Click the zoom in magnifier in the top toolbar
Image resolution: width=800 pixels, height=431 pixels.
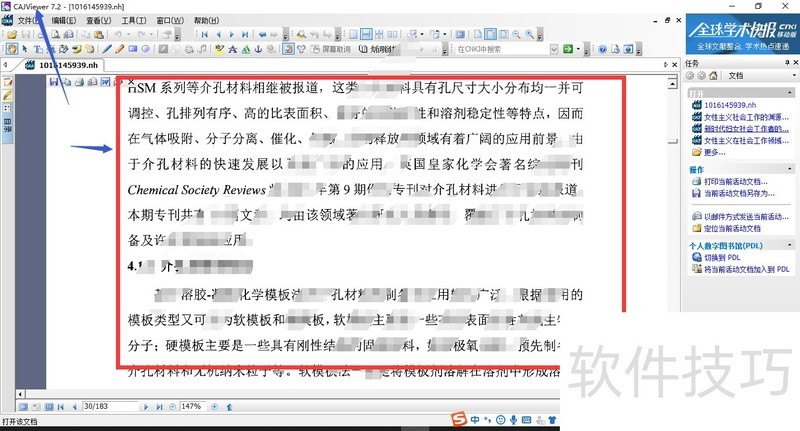click(x=530, y=35)
